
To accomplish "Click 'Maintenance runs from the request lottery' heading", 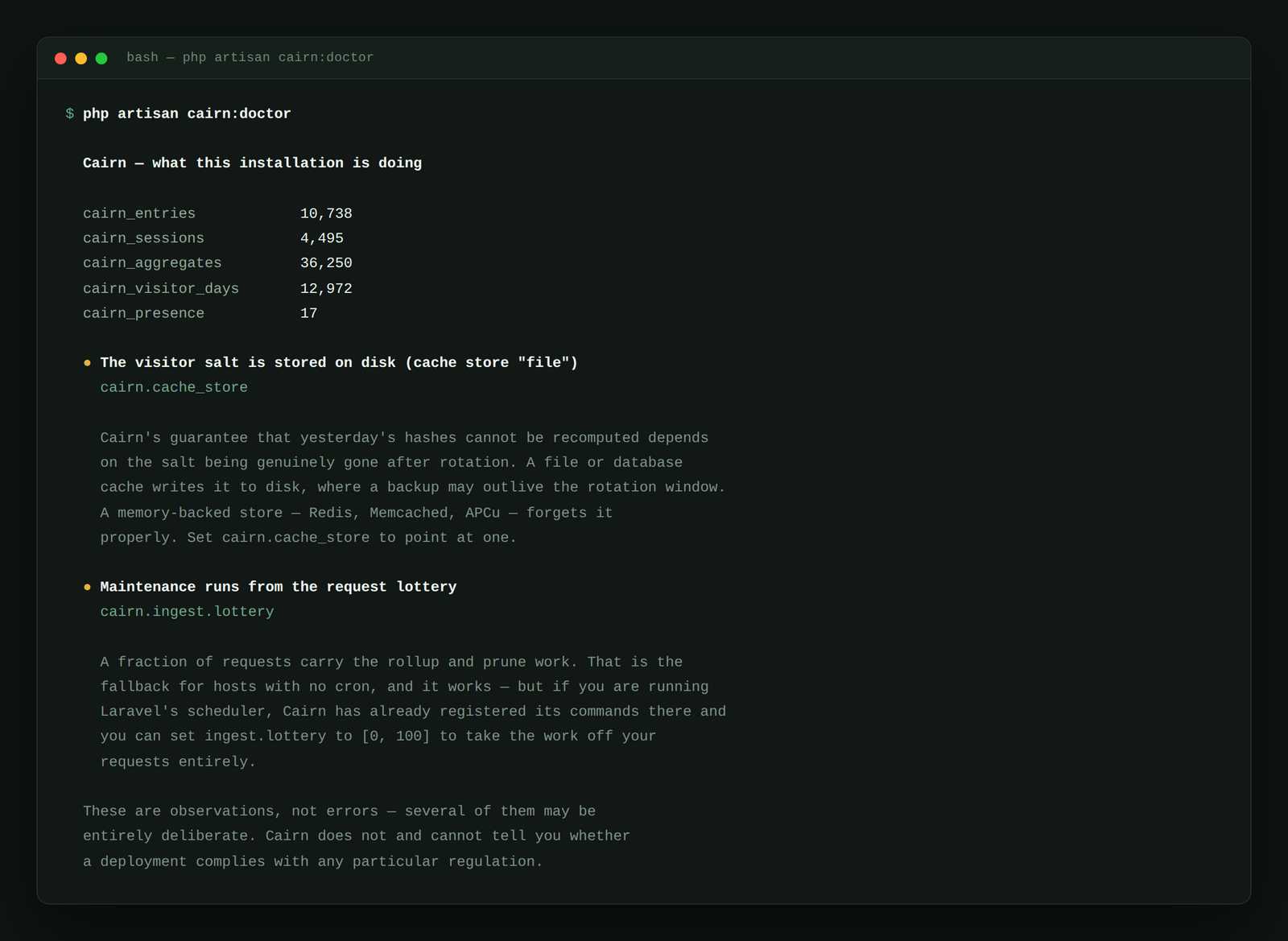I will click(x=279, y=587).
